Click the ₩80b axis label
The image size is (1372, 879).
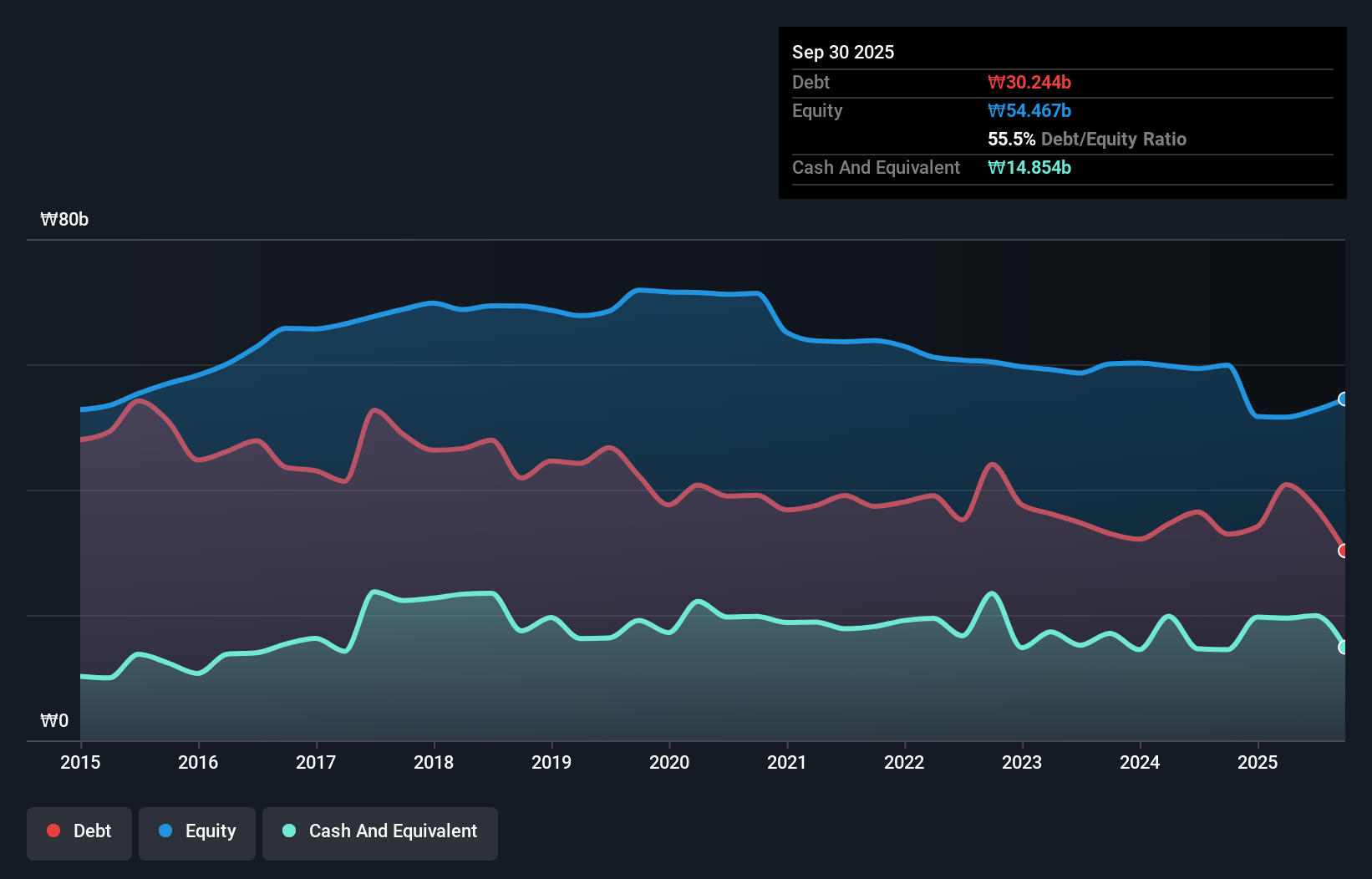64,220
